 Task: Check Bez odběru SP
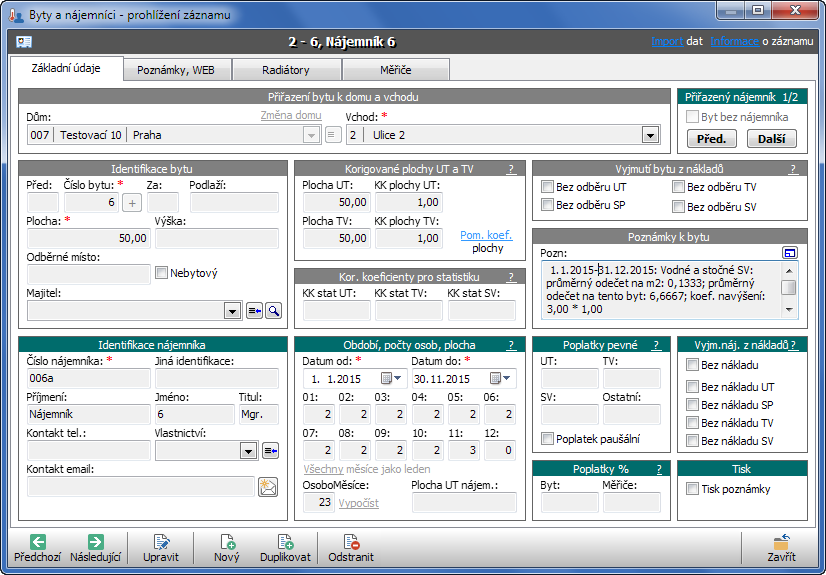[547, 204]
